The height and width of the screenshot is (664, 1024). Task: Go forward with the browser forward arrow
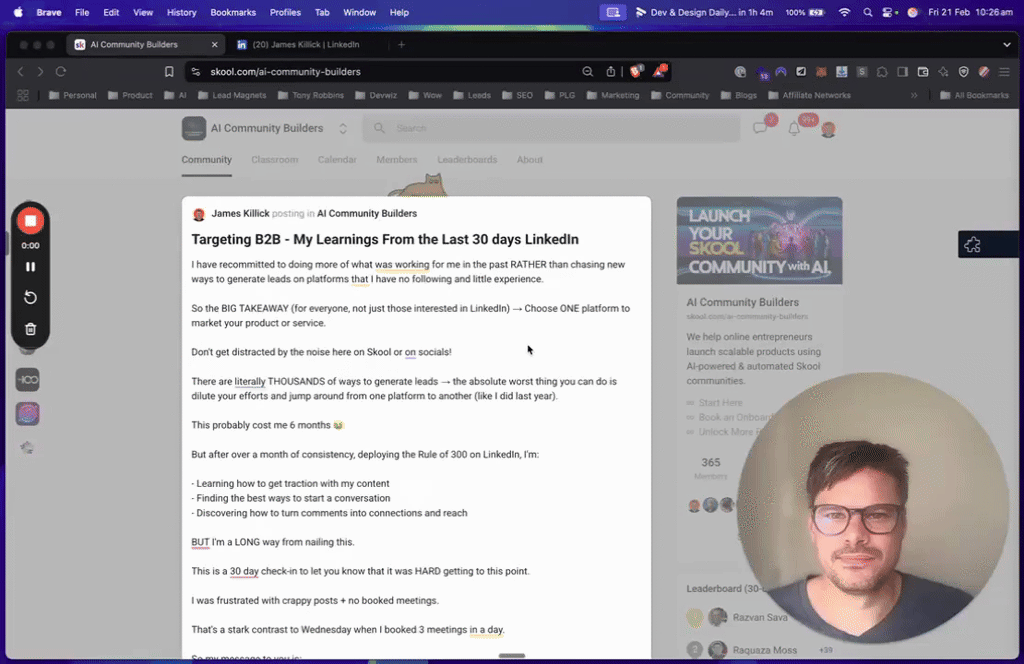click(x=40, y=72)
